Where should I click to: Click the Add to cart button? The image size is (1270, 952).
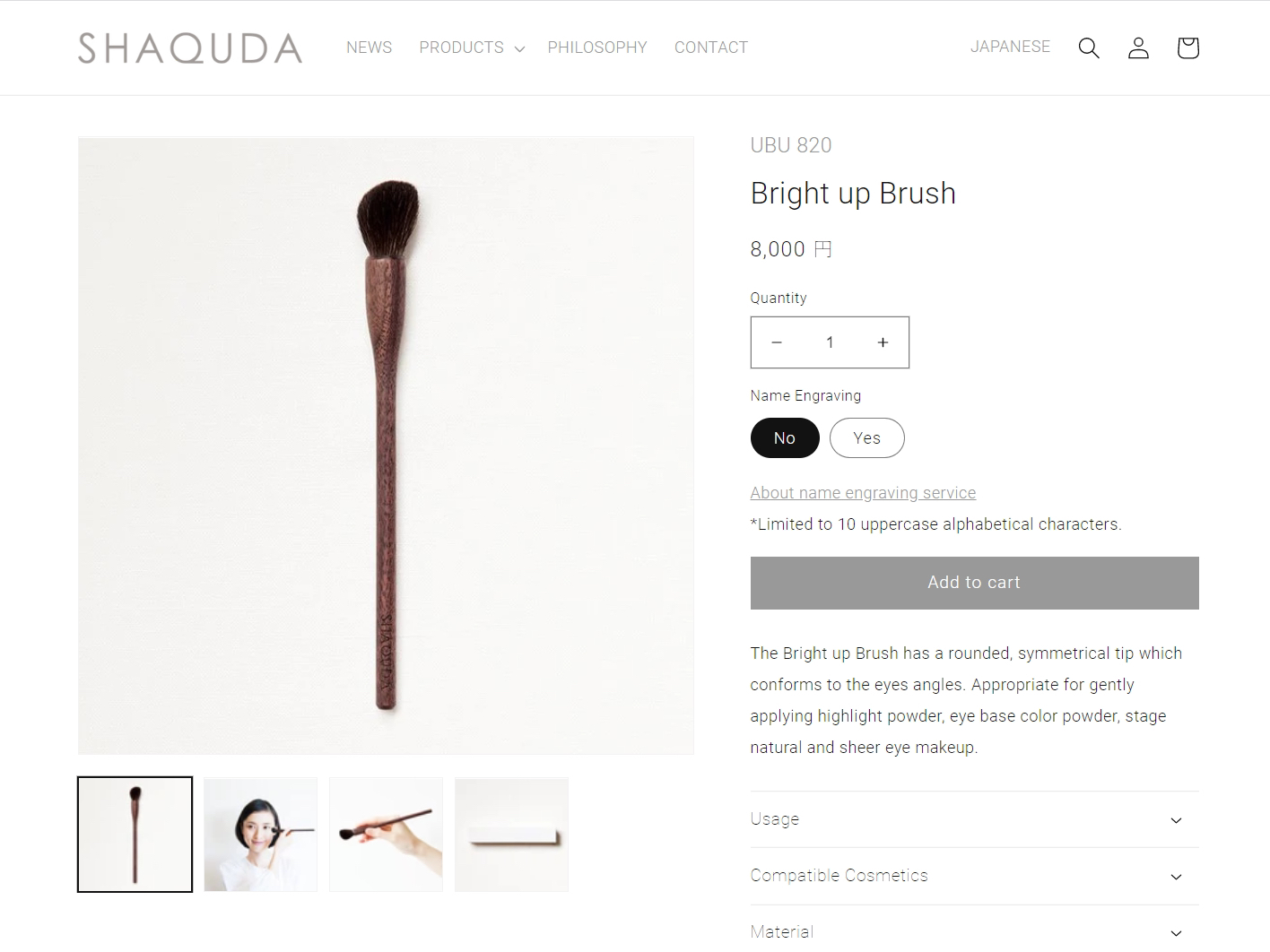tap(974, 583)
